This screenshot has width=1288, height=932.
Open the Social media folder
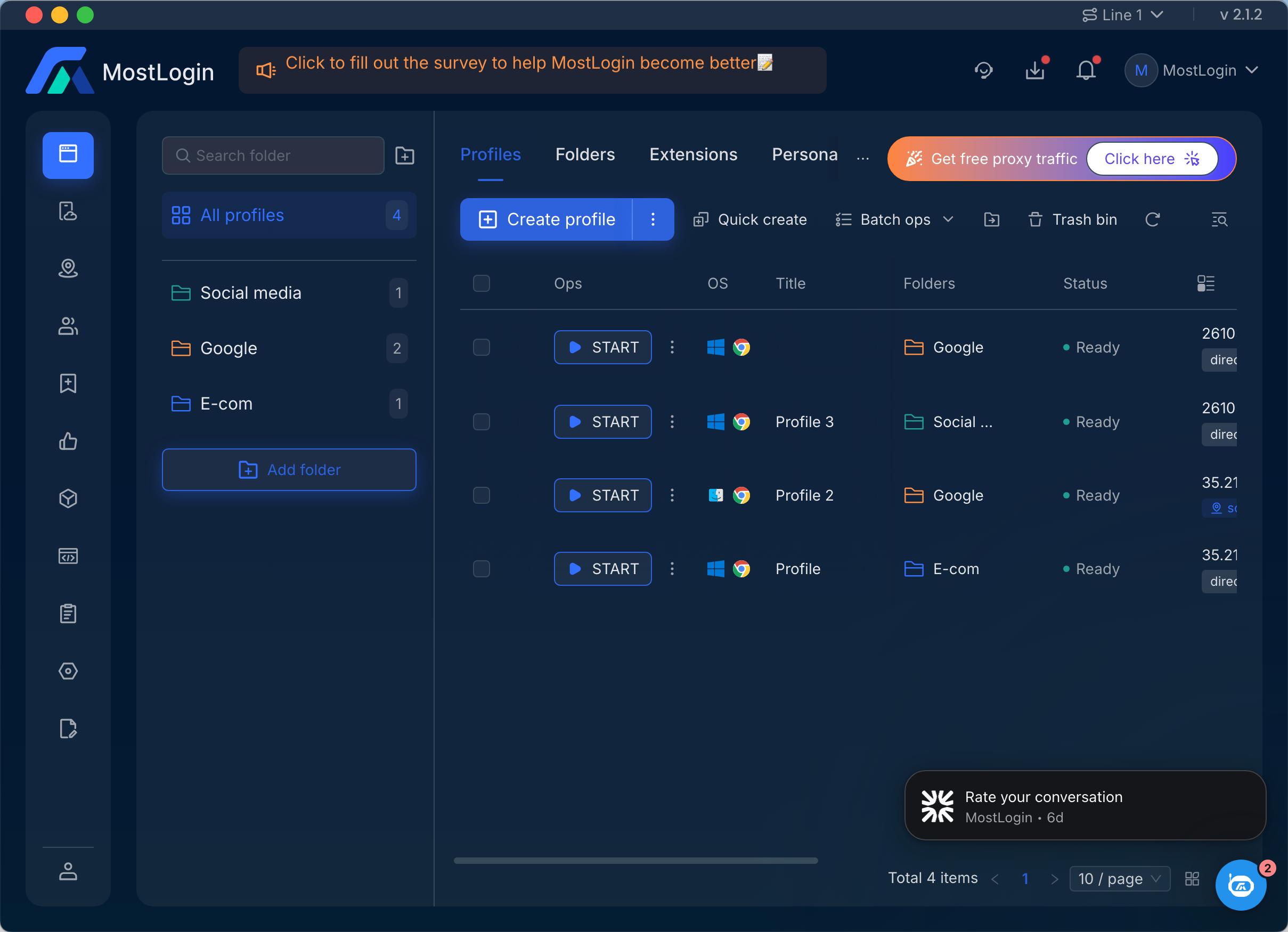click(x=289, y=293)
